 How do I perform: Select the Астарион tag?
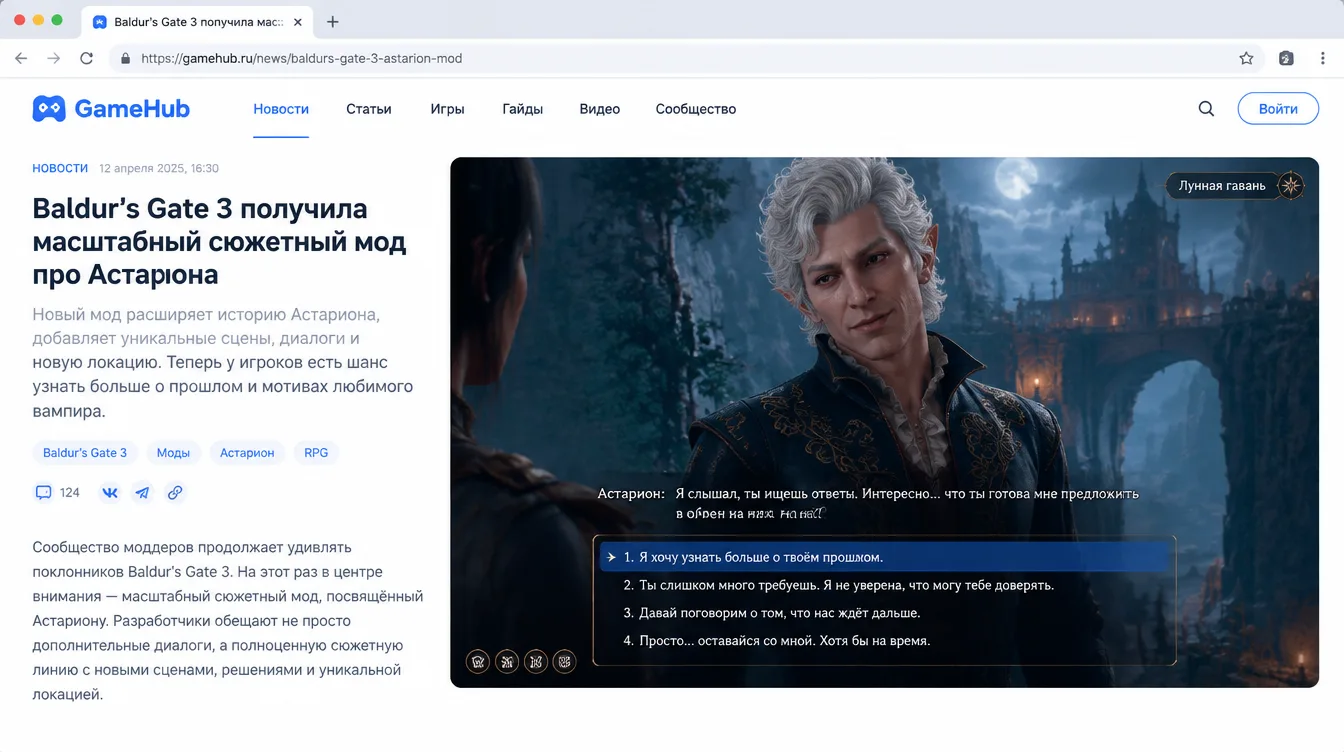tap(247, 453)
